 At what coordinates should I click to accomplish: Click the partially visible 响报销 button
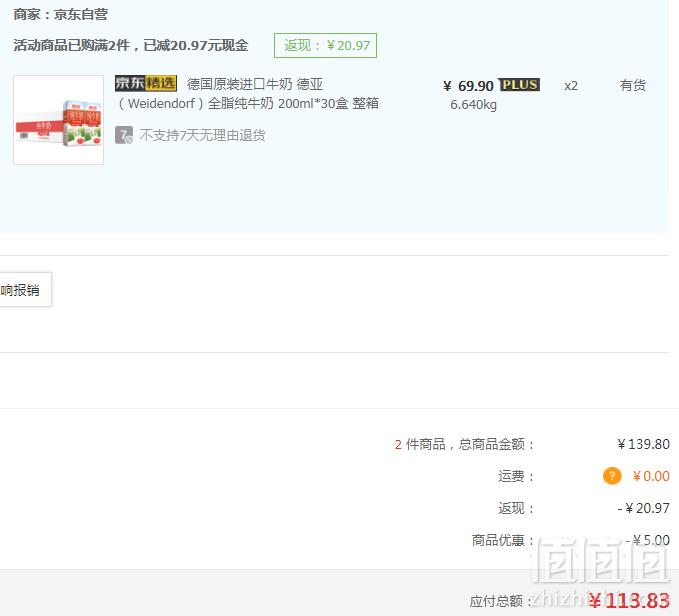[25, 290]
